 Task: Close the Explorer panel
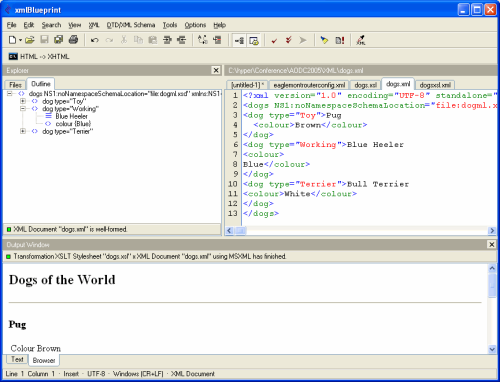click(x=216, y=70)
